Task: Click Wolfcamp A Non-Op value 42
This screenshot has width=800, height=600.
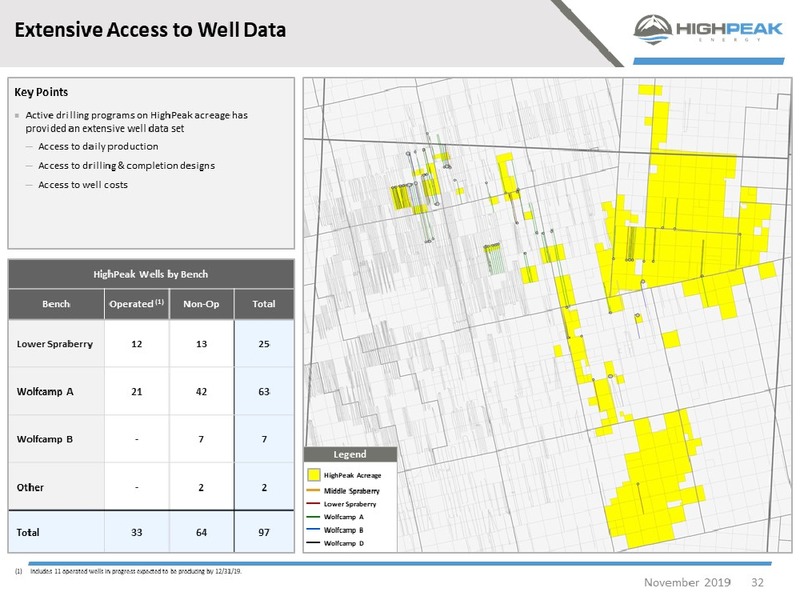Action: tap(202, 392)
